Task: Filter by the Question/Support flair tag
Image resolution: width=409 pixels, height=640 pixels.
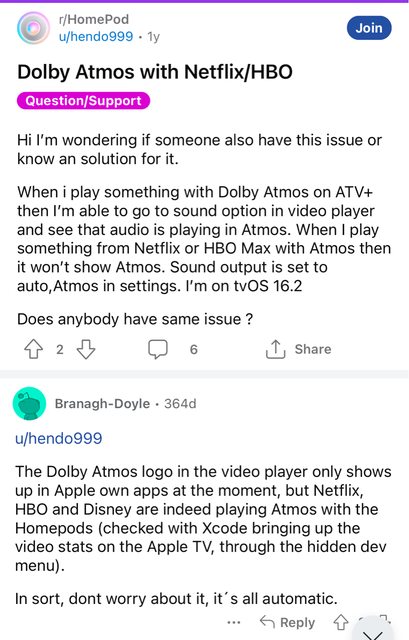Action: 83,101
